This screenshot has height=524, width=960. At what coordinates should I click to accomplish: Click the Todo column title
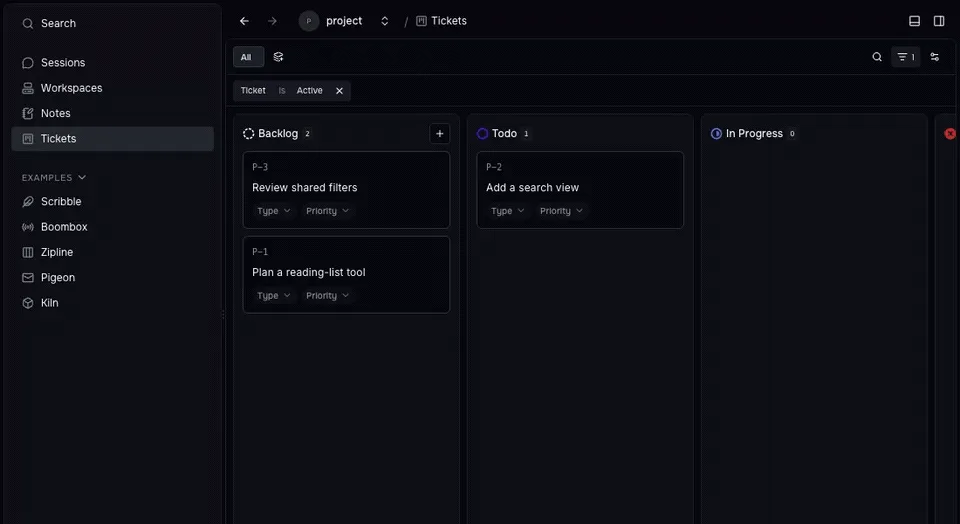pyautogui.click(x=504, y=133)
